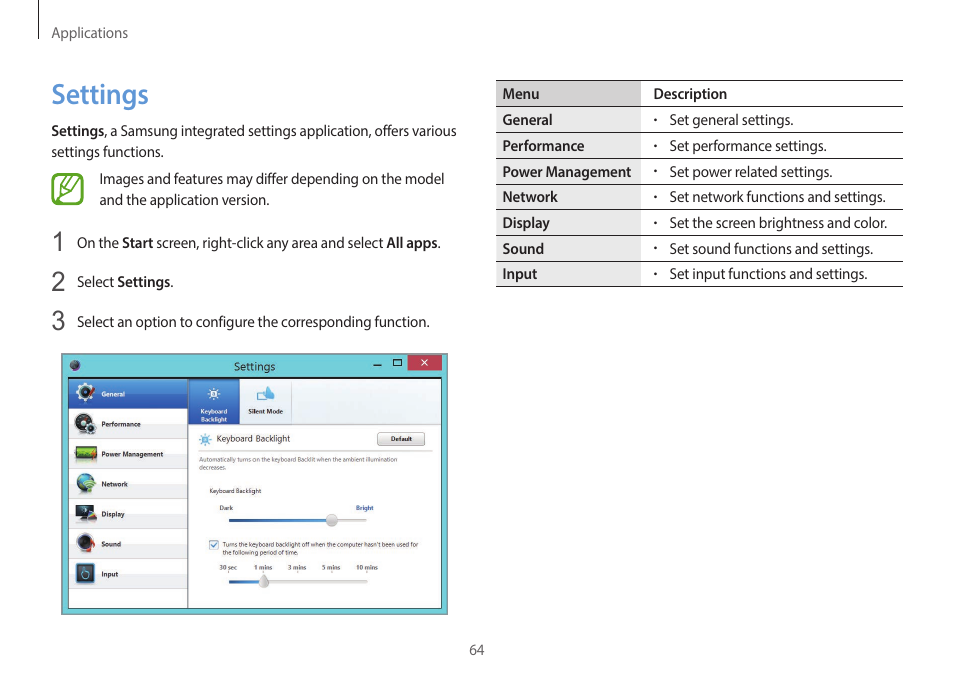Select the General menu label
This screenshot has width=954, height=675.
click(113, 394)
